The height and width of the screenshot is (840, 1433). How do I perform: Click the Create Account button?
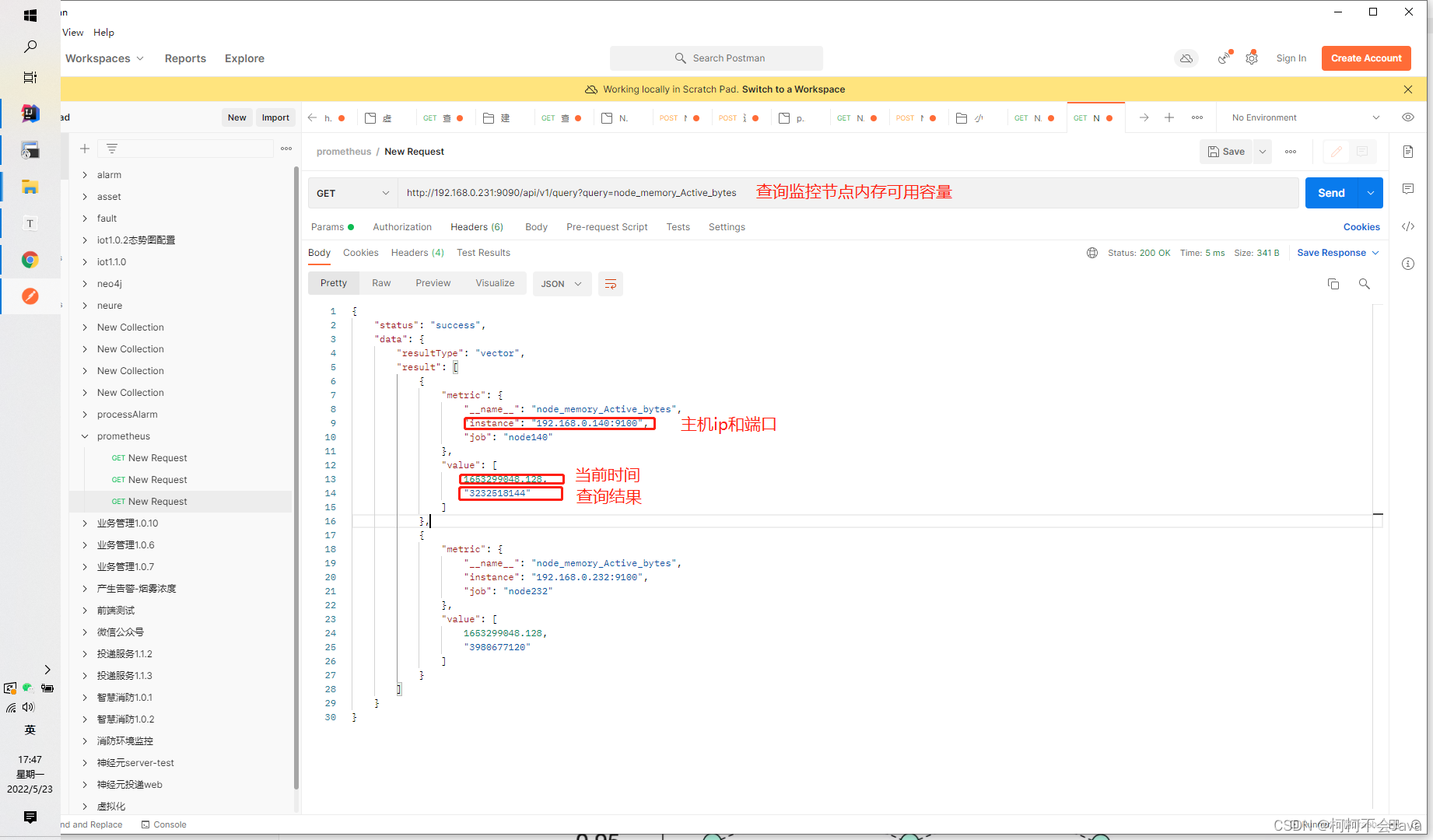click(x=1366, y=58)
